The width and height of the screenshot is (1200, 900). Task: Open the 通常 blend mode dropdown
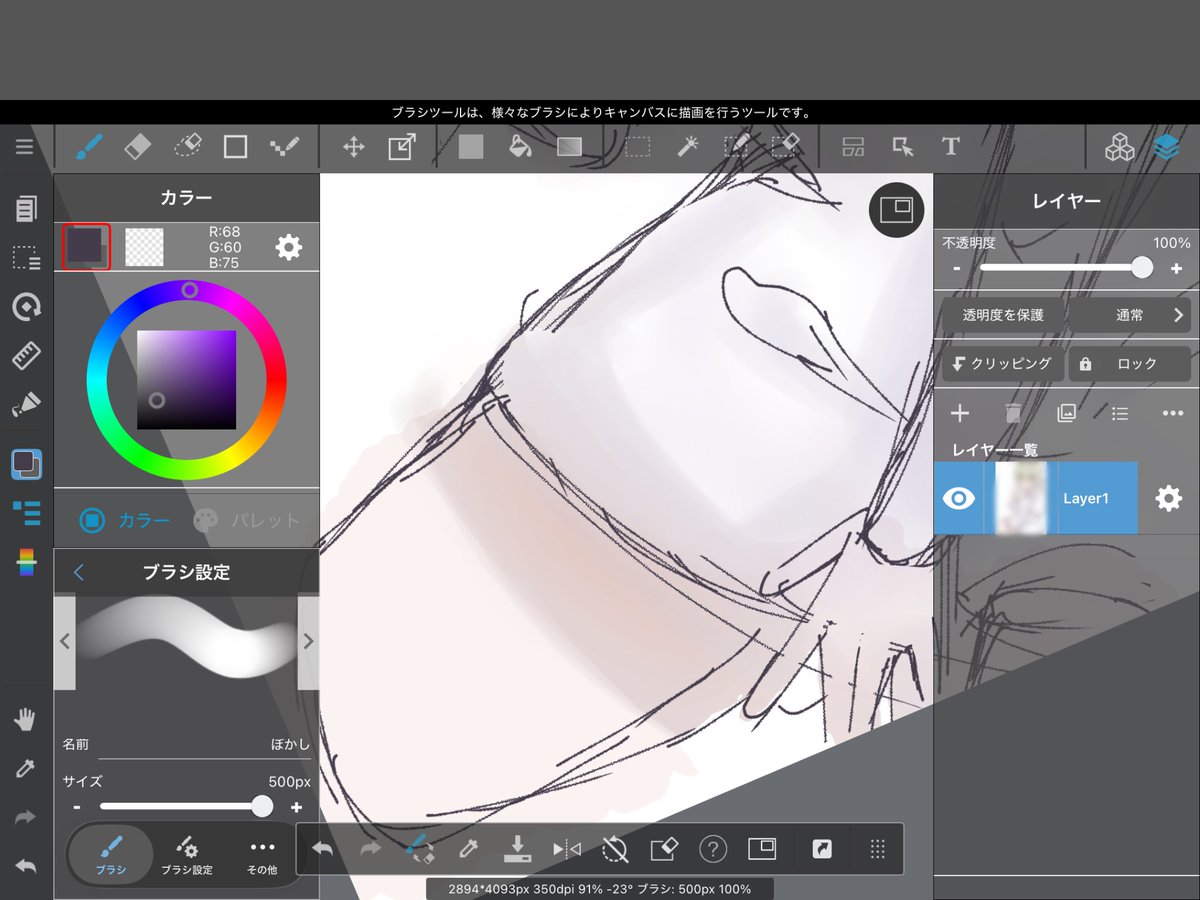pyautogui.click(x=1129, y=315)
